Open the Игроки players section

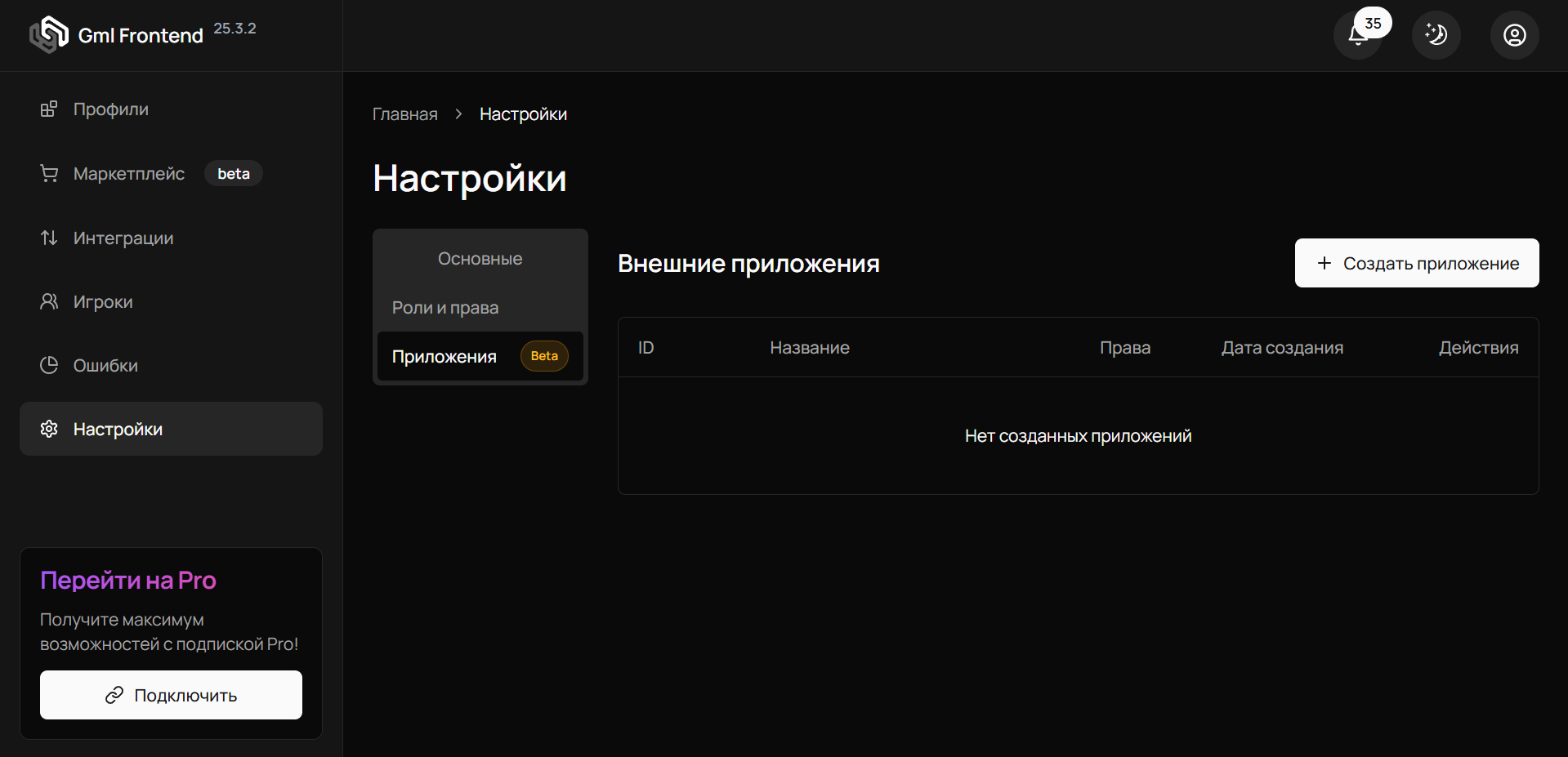tap(103, 301)
